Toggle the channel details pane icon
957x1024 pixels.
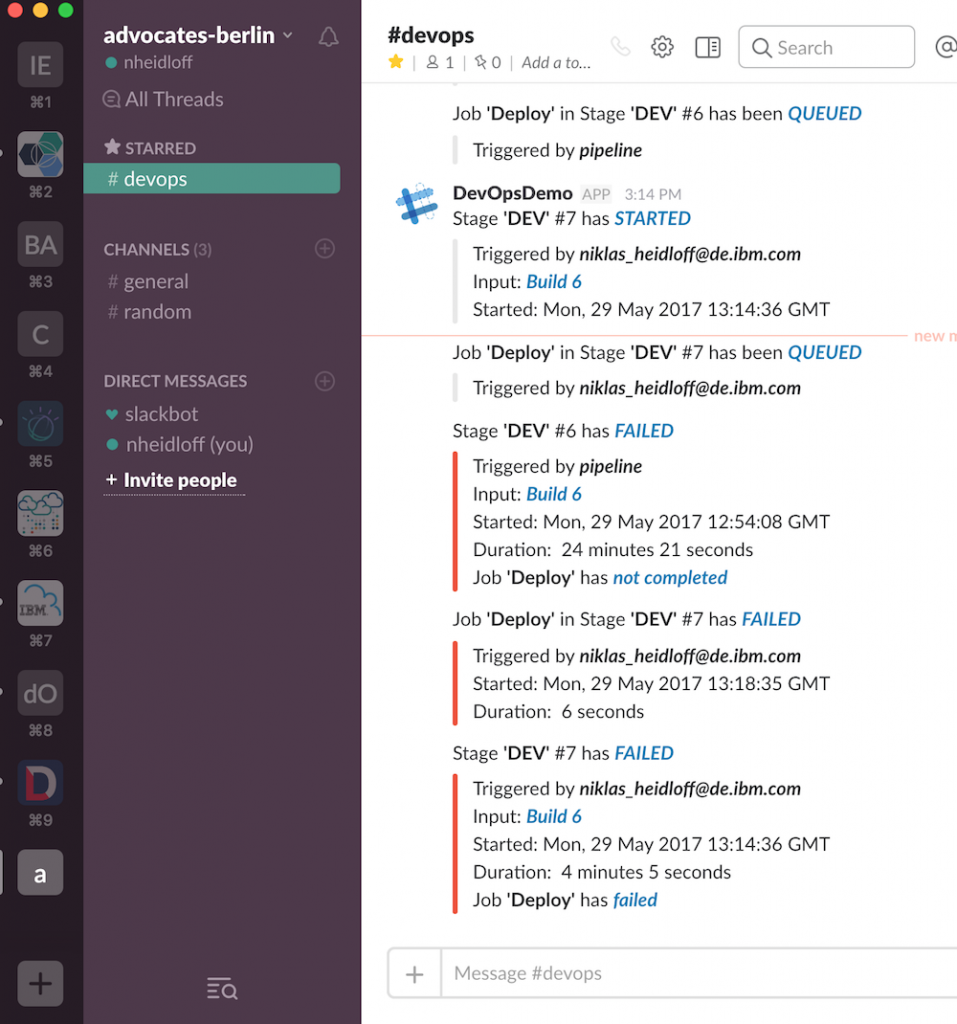coord(707,47)
